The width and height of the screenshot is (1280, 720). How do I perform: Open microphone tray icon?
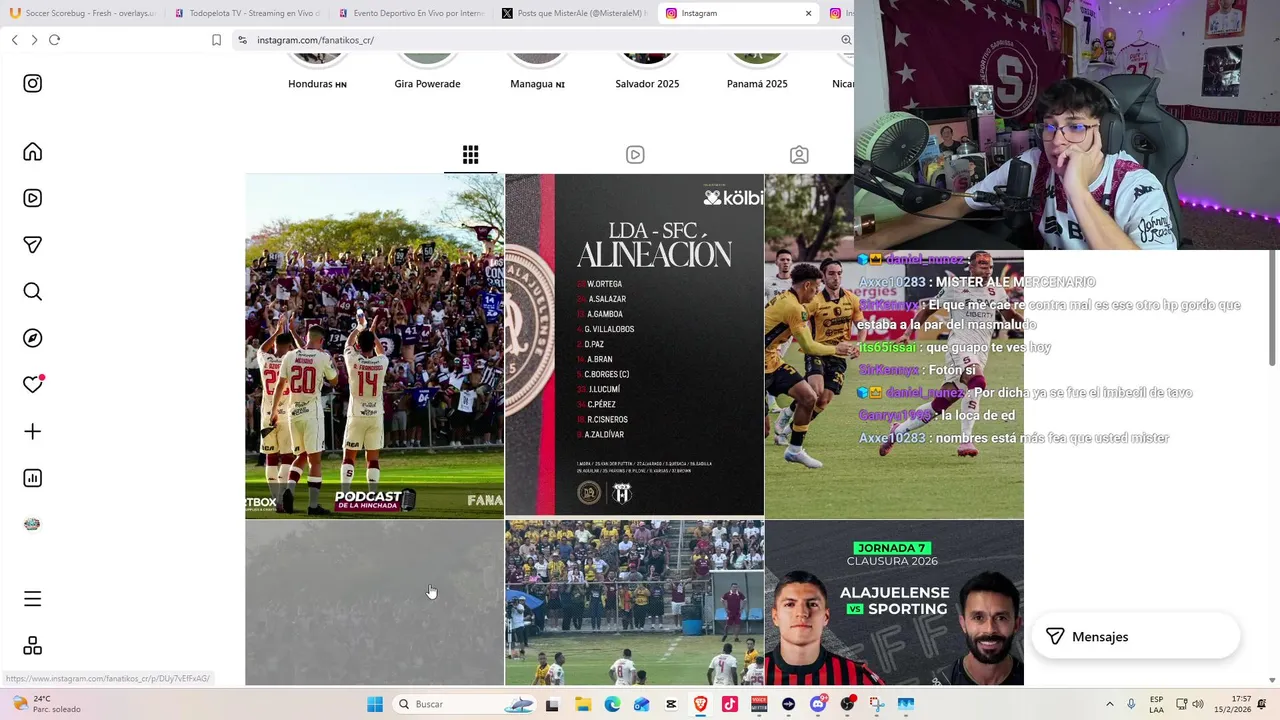(x=1131, y=704)
